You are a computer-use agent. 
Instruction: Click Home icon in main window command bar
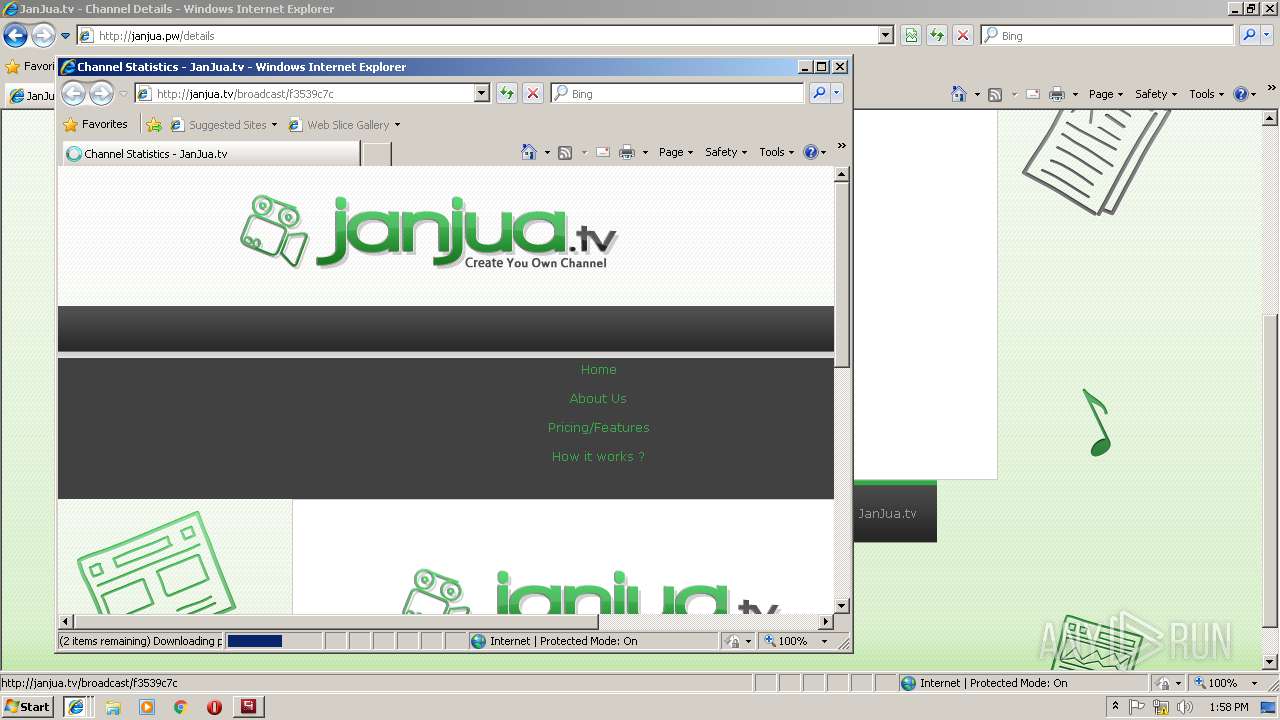point(959,94)
